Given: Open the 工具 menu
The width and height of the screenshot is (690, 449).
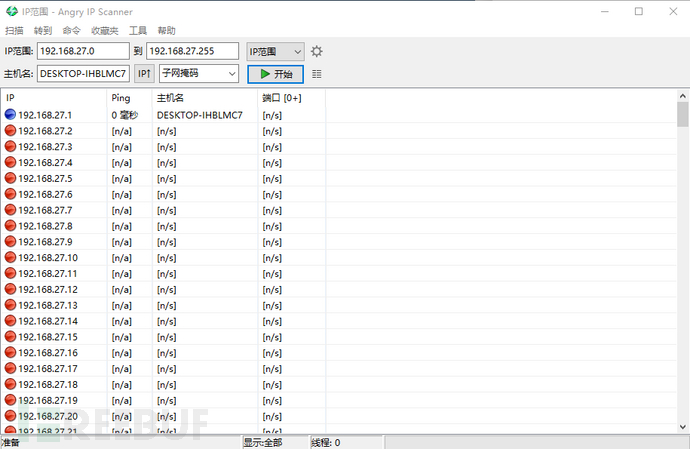Looking at the screenshot, I should click(138, 30).
